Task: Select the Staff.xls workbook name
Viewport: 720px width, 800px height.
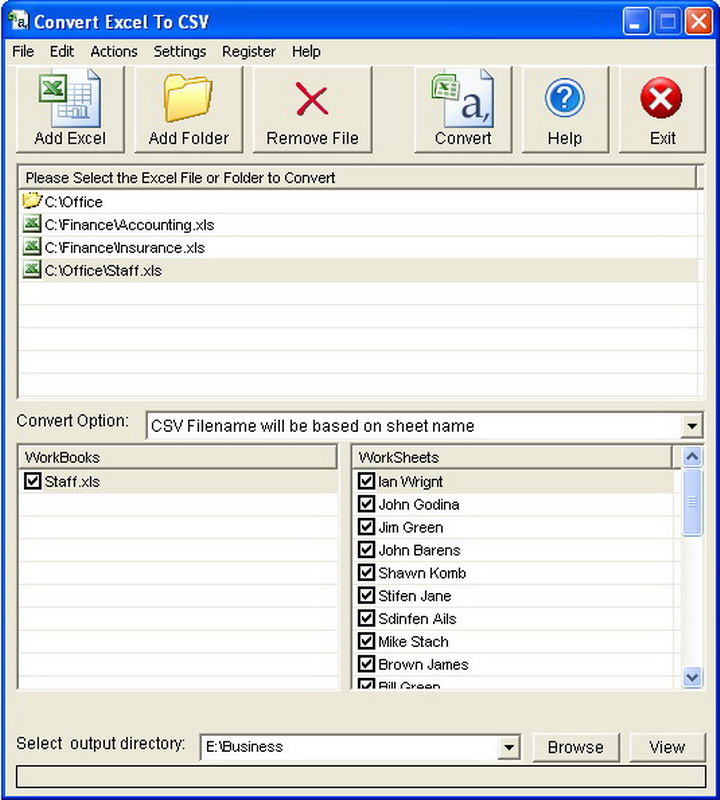Action: click(x=72, y=482)
